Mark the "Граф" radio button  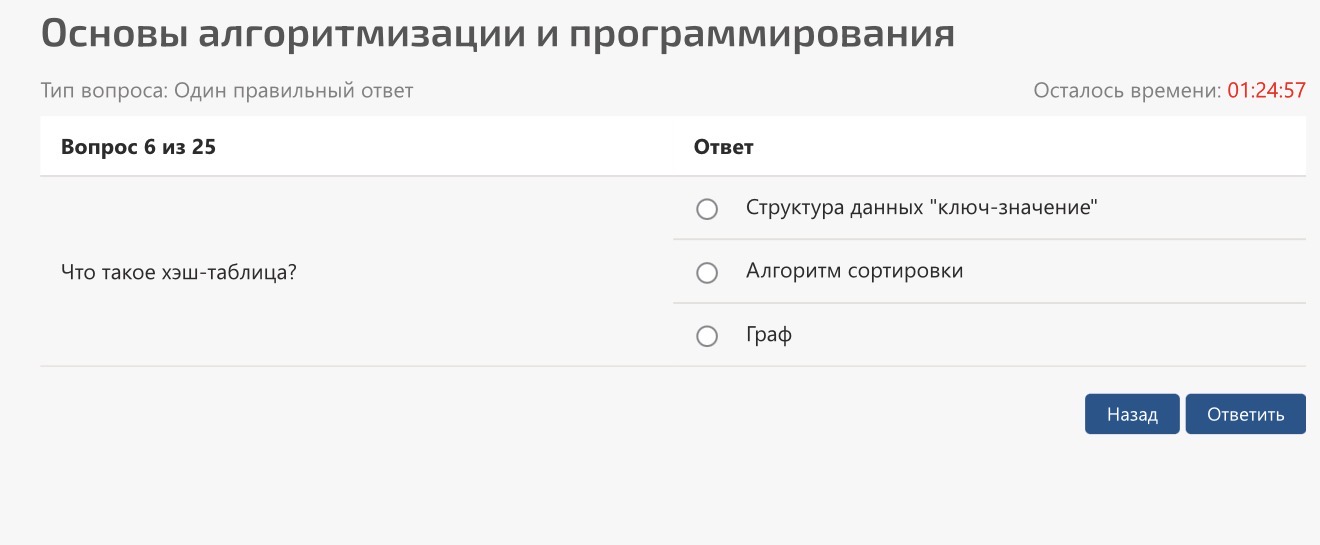pyautogui.click(x=707, y=336)
